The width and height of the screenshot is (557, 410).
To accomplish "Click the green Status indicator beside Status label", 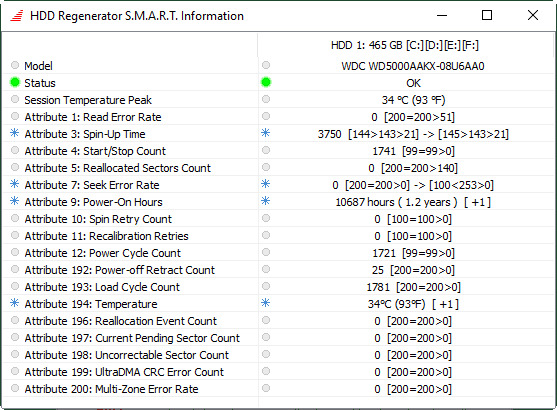I will pos(15,82).
